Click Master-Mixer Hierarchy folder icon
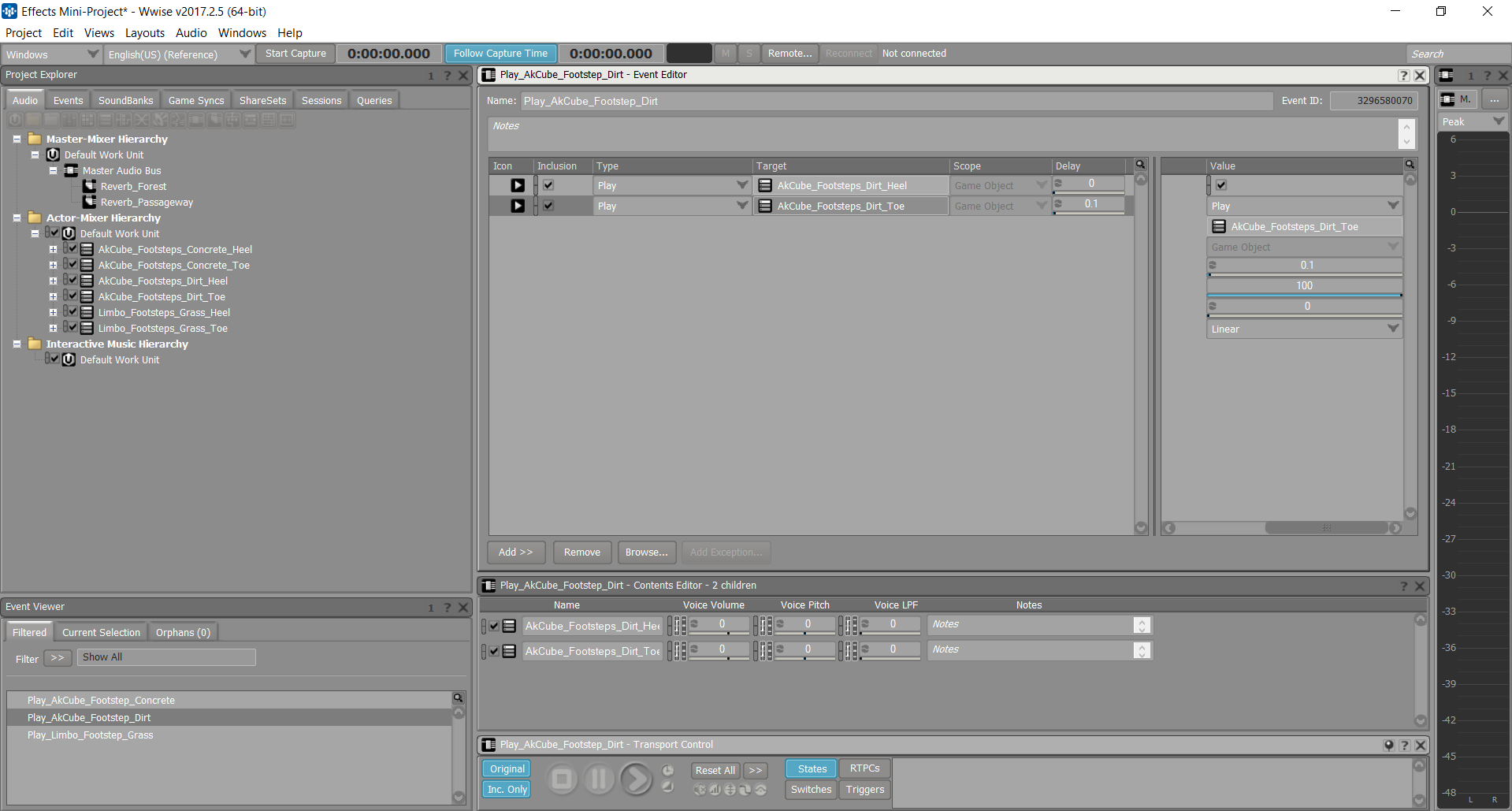 [x=35, y=139]
